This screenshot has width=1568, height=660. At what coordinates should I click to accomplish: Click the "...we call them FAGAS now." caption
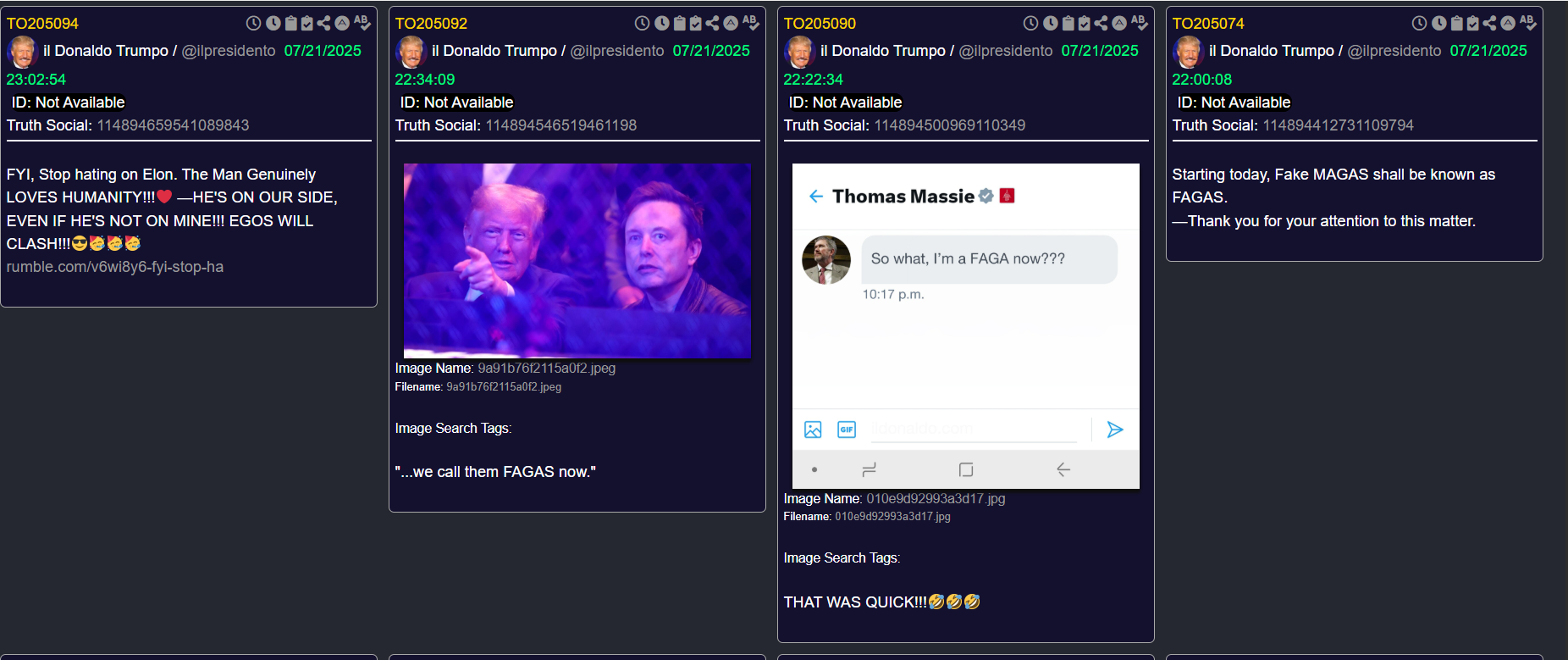pyautogui.click(x=495, y=472)
